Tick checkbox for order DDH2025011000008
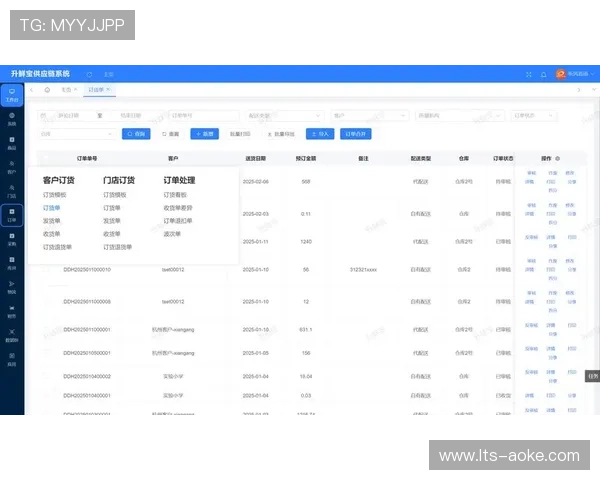The width and height of the screenshot is (600, 480). click(46, 301)
